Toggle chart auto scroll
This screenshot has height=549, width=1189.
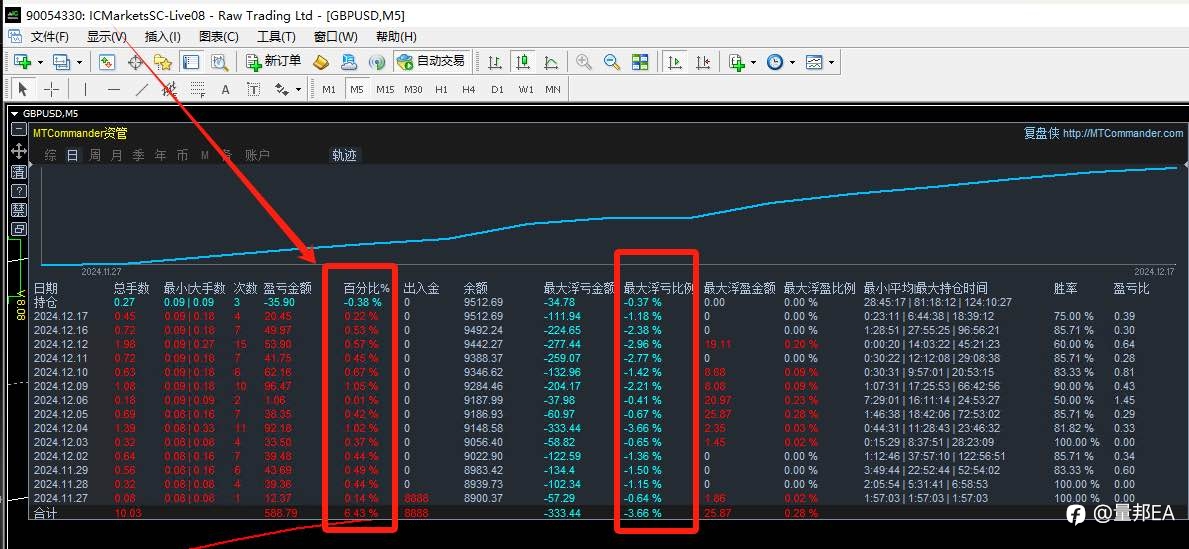tap(674, 62)
